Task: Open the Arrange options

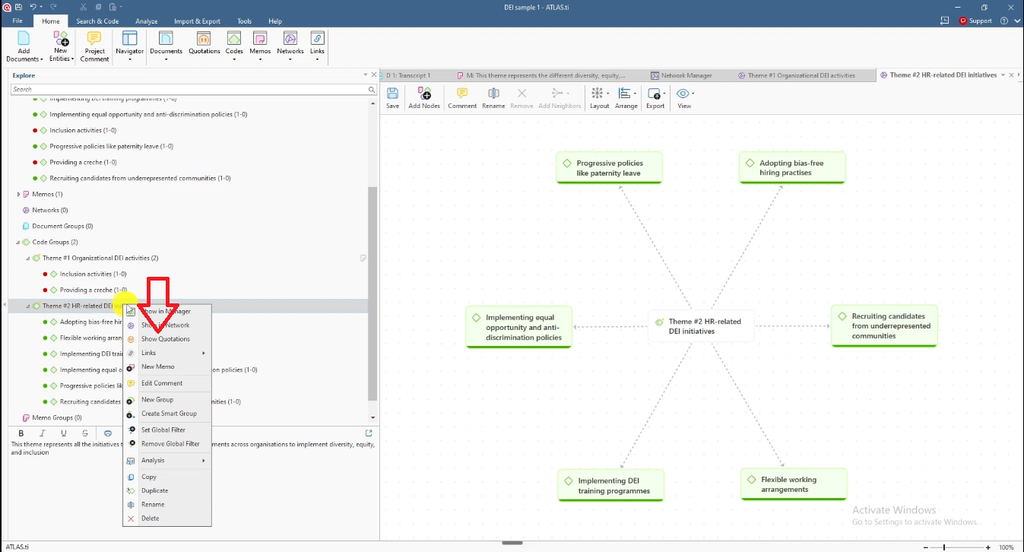Action: [626, 98]
